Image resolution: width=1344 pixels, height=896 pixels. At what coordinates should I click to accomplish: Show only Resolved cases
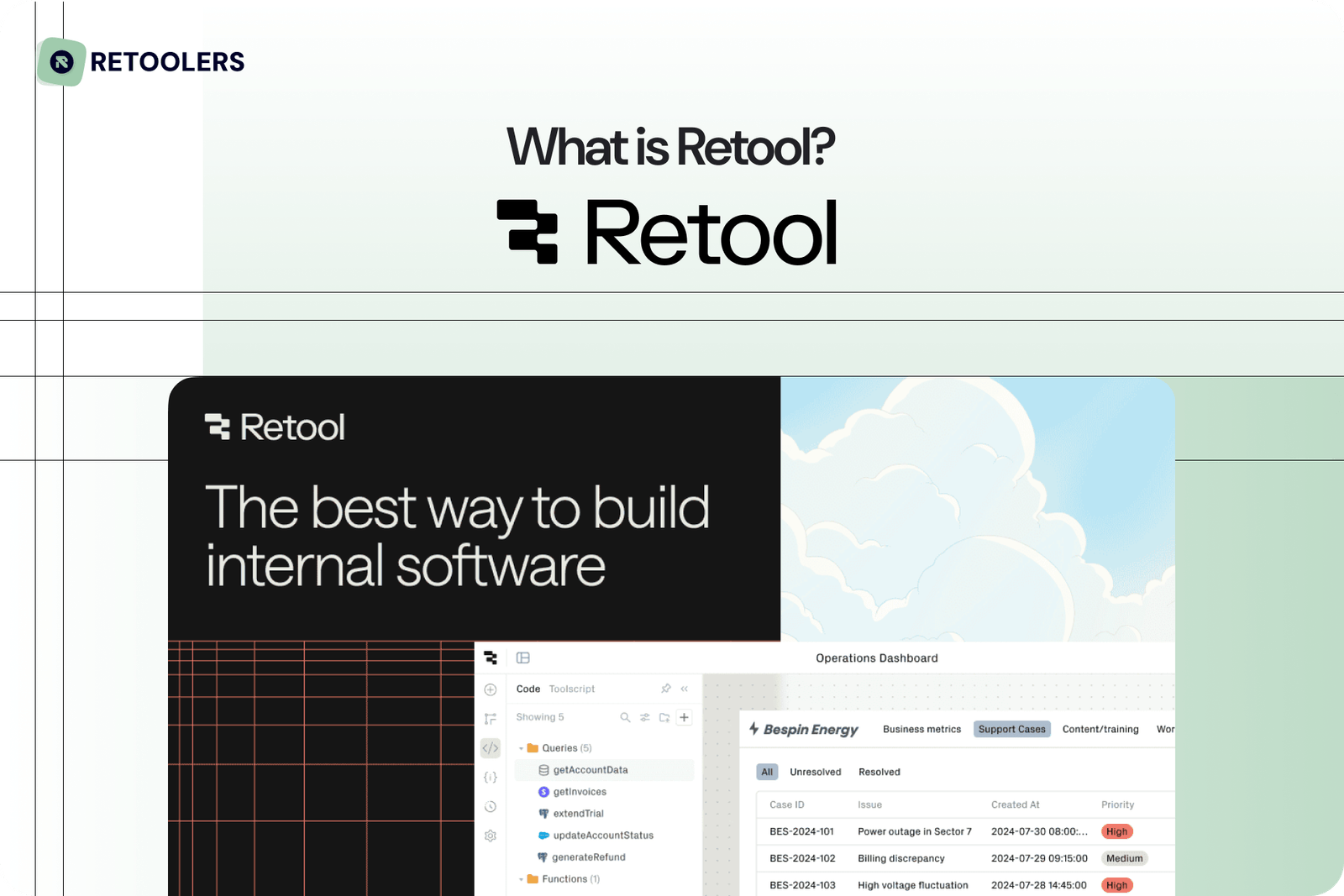click(x=879, y=772)
